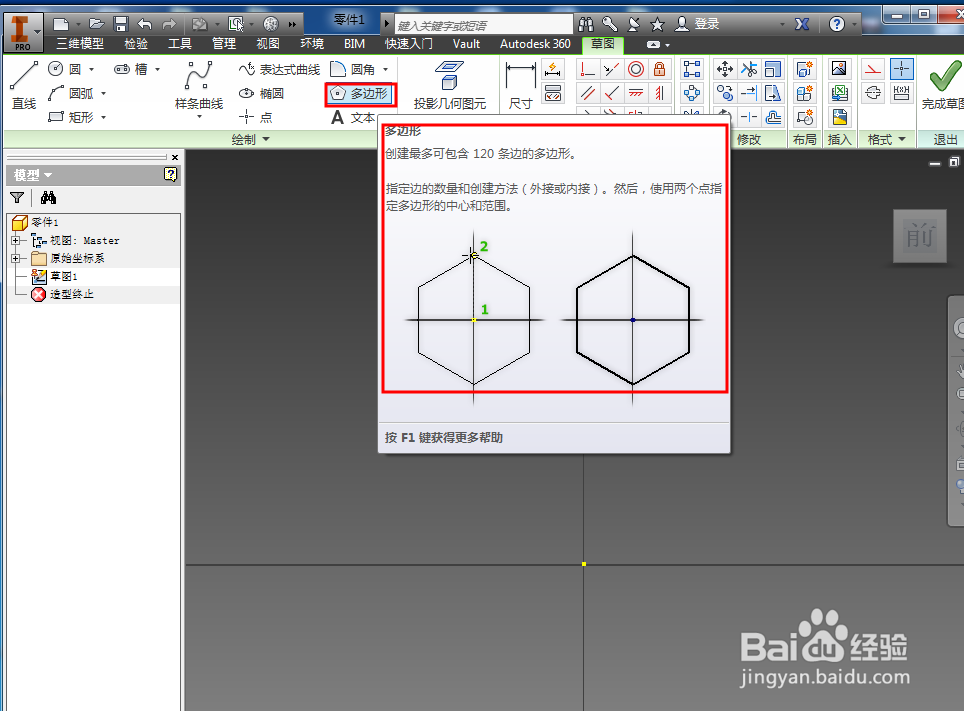Apply the coincident constraint
964x711 pixels.
[588, 69]
